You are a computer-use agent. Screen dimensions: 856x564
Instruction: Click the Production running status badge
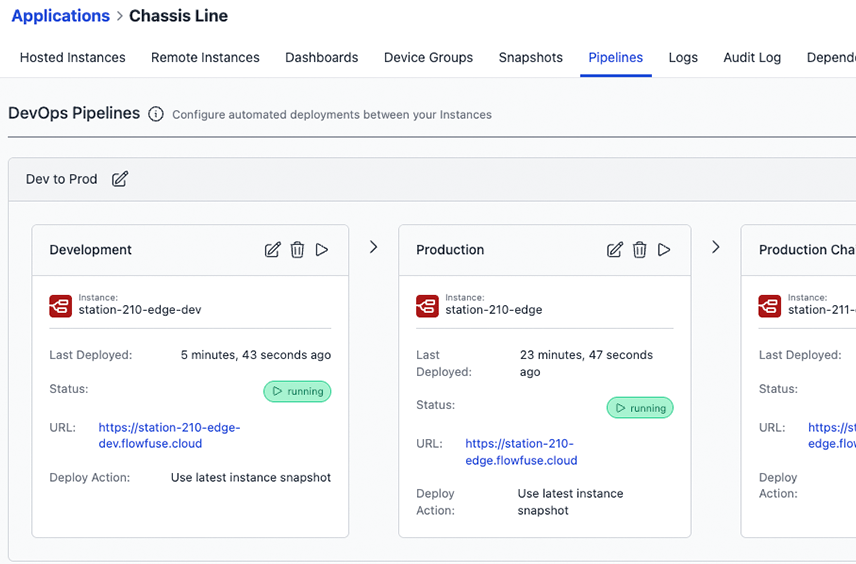point(640,408)
